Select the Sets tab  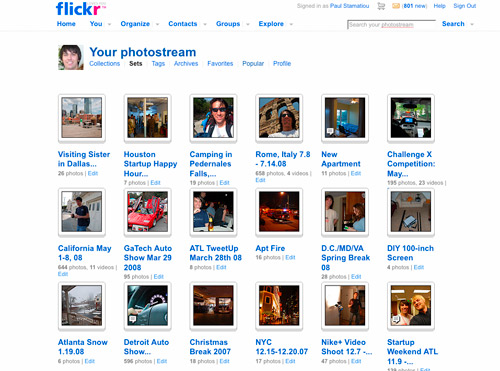click(x=136, y=63)
